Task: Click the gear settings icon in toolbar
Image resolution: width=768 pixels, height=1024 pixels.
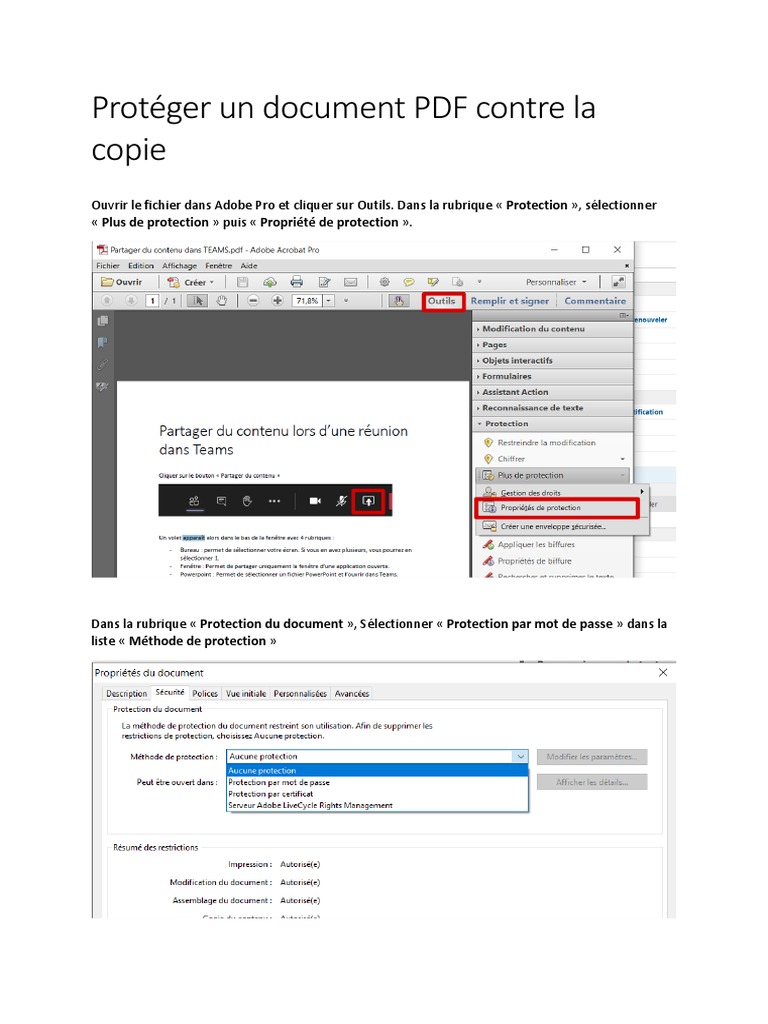Action: (385, 282)
